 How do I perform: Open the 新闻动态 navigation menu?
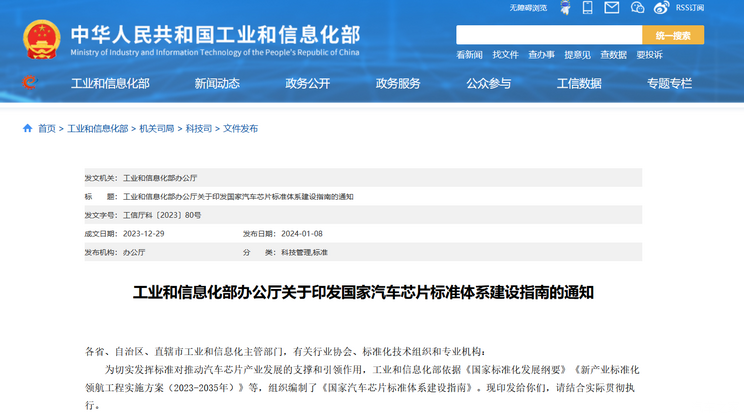(217, 84)
